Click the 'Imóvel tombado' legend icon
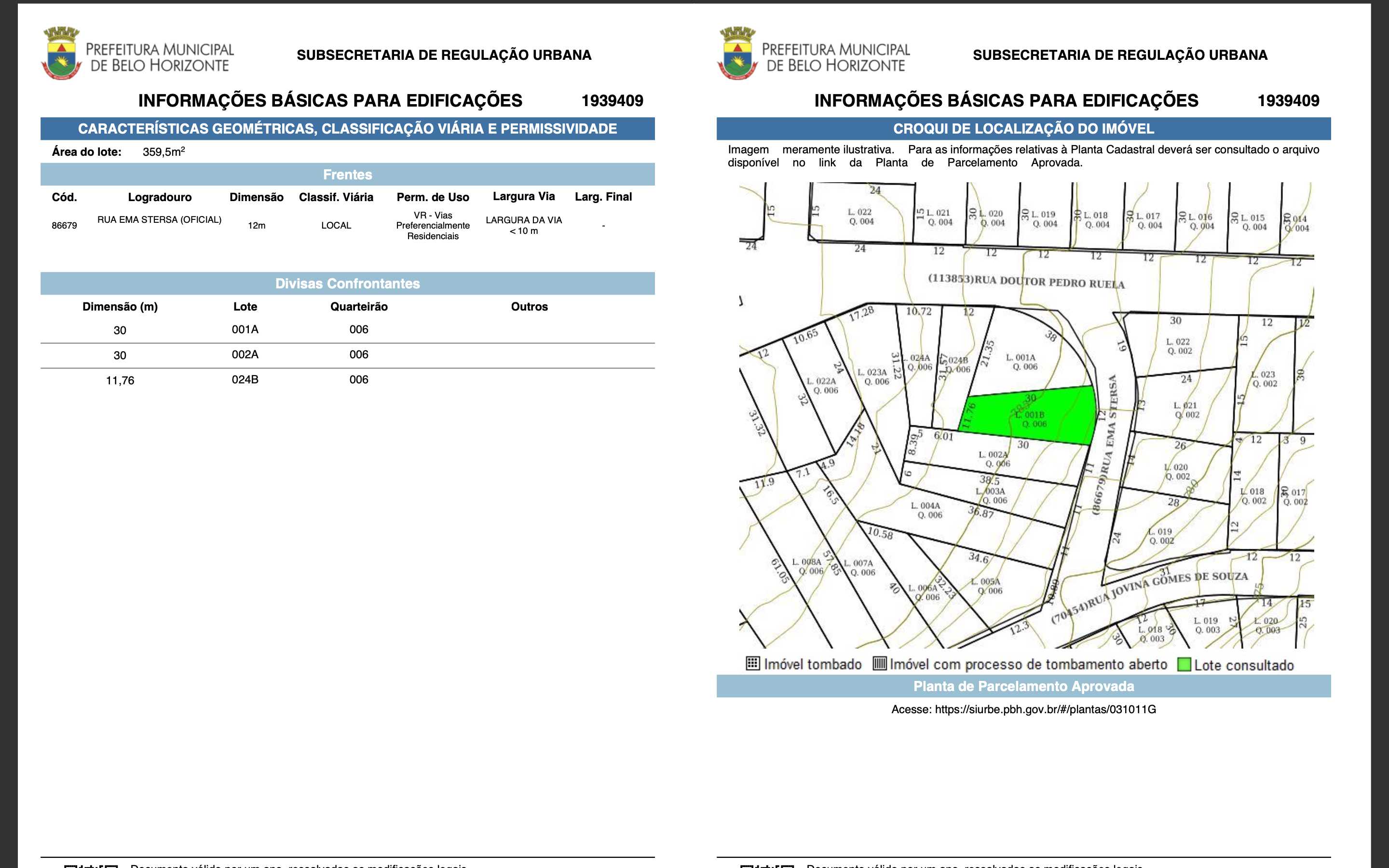 coord(752,664)
